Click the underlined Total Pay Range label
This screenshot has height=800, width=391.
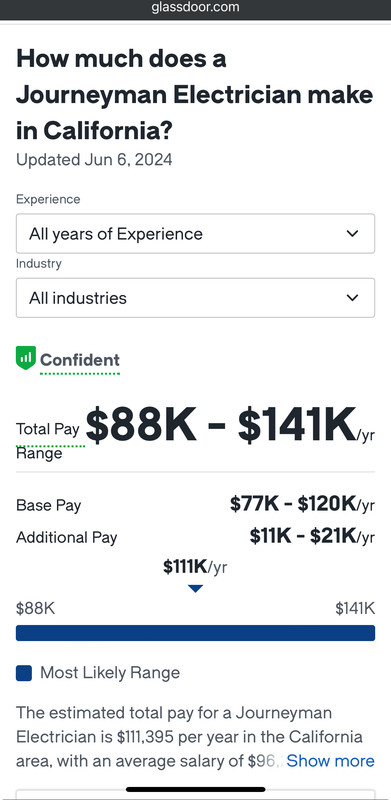tap(47, 441)
